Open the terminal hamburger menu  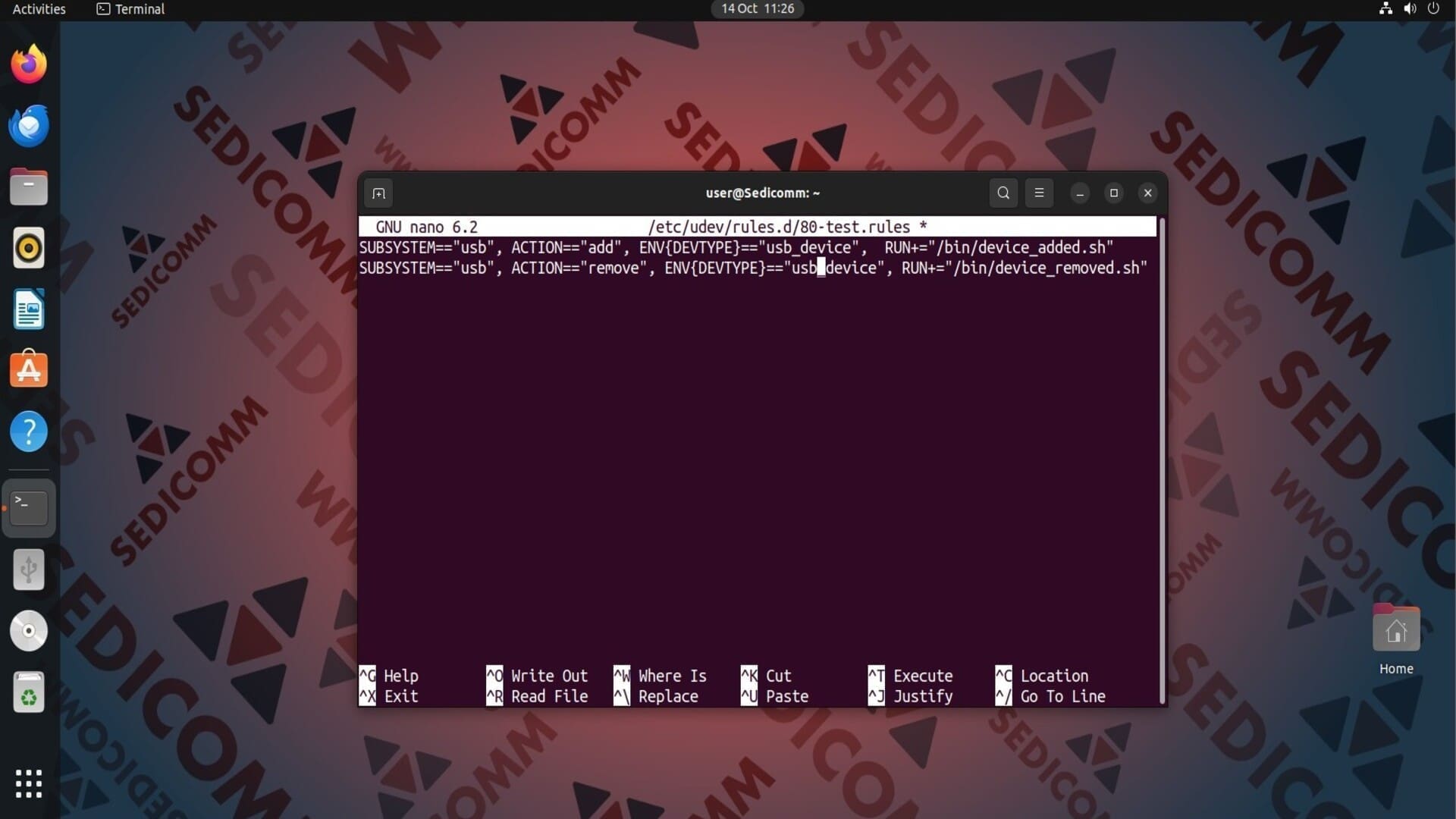coord(1039,193)
